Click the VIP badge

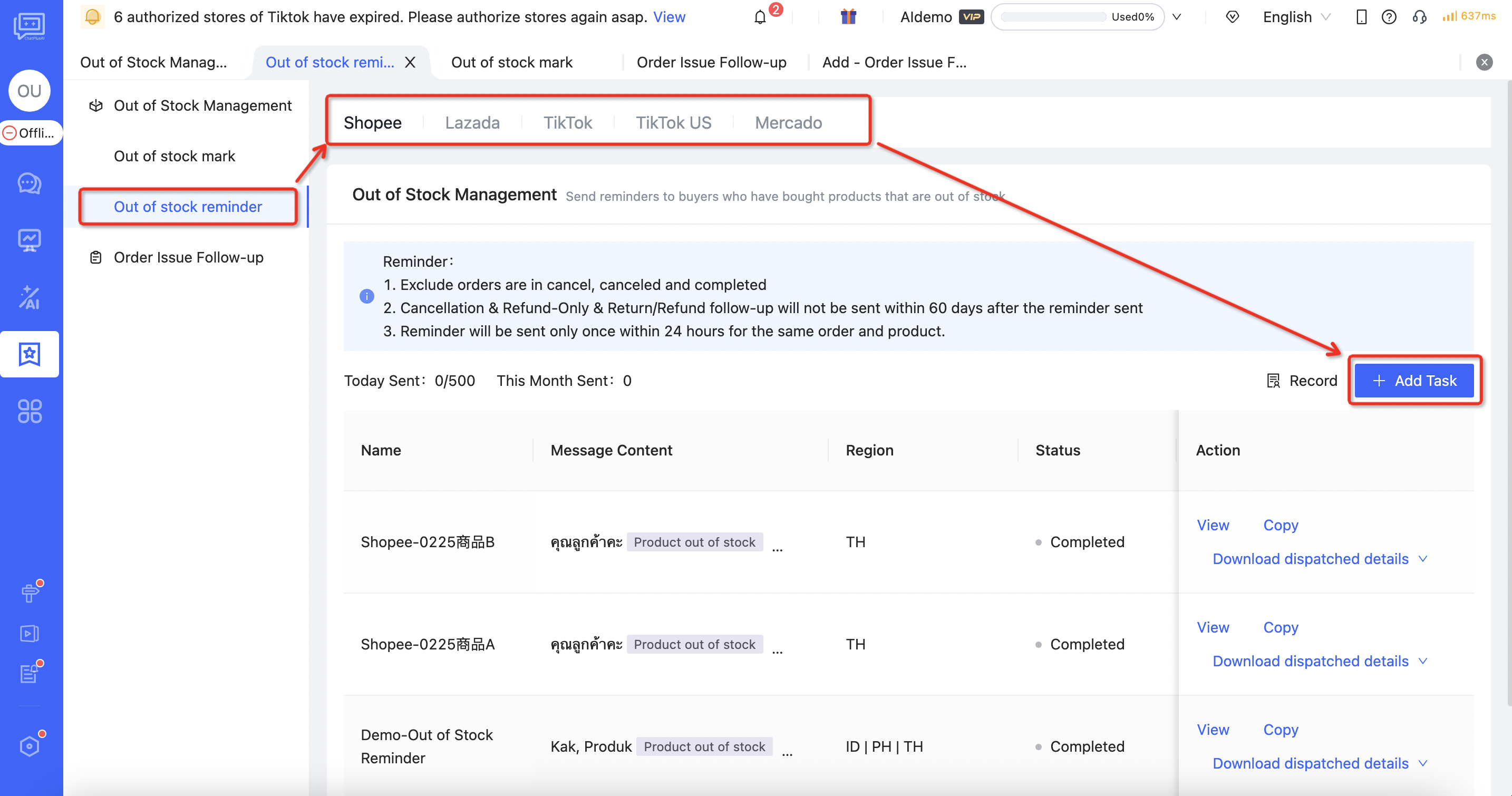coord(971,17)
